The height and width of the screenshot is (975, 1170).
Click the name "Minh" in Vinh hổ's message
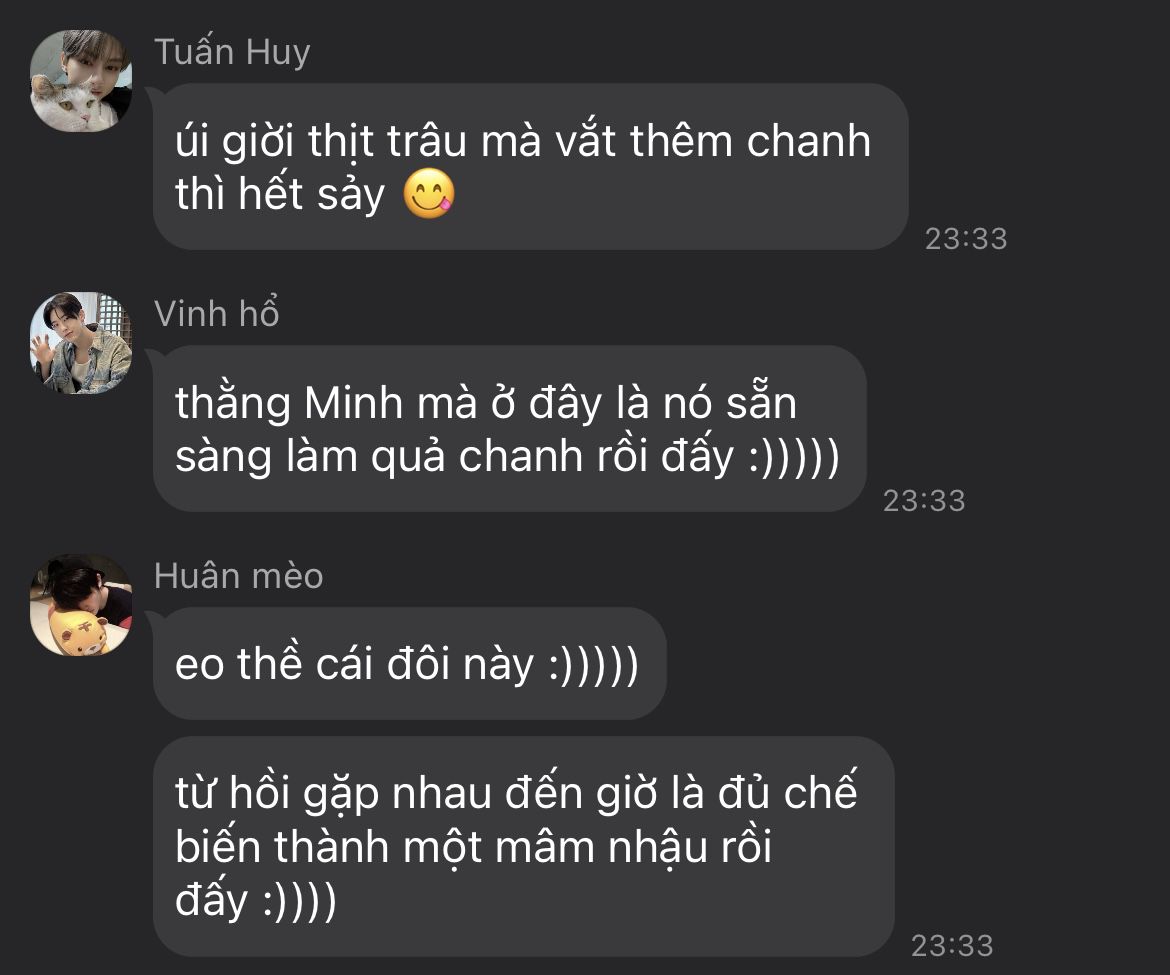(x=354, y=403)
